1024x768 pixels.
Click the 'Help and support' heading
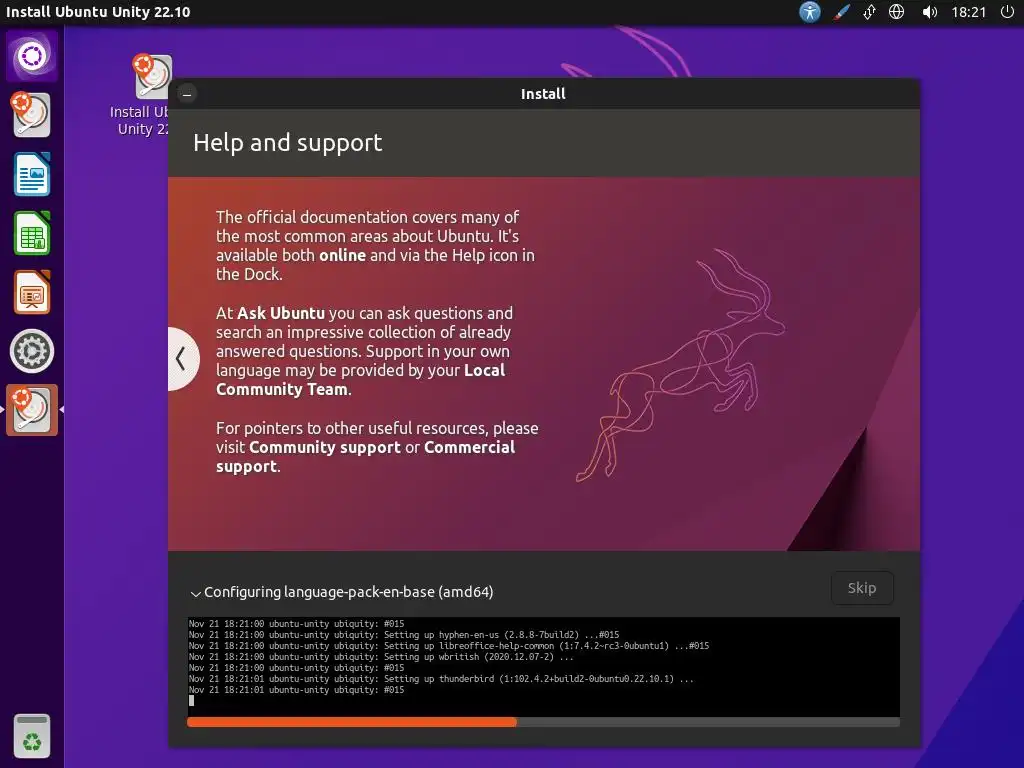click(x=287, y=143)
